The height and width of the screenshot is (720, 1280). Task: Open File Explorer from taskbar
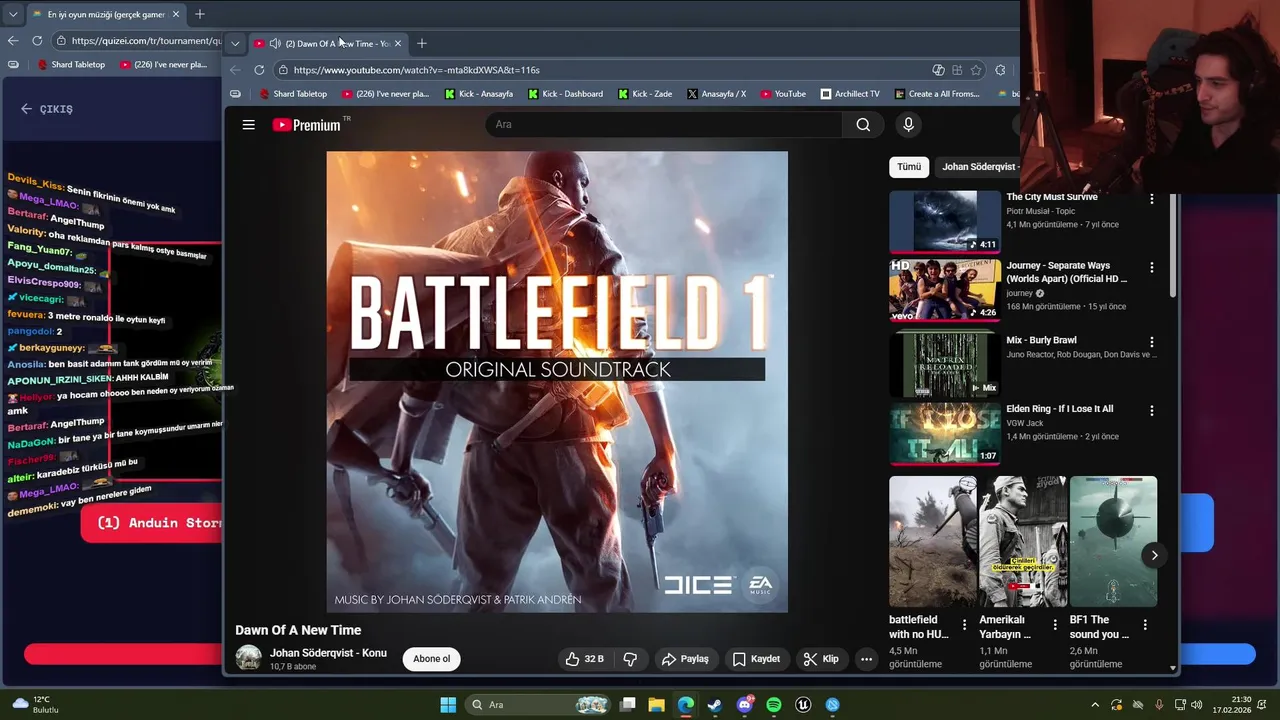[x=657, y=705]
